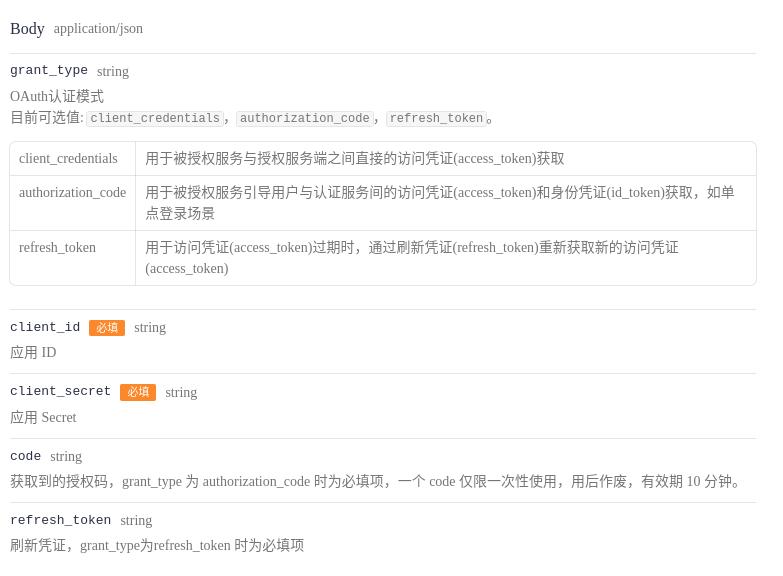The width and height of the screenshot is (783, 576).
Task: Click the refresh_token parameter name heading
Action: 60,521
